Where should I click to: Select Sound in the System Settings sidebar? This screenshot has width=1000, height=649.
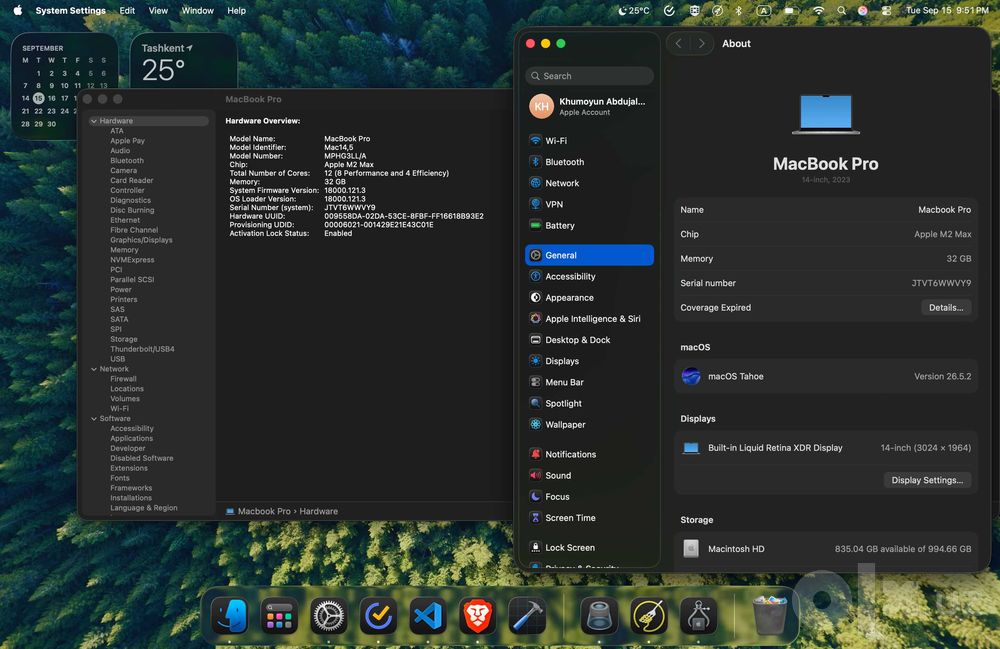589,476
